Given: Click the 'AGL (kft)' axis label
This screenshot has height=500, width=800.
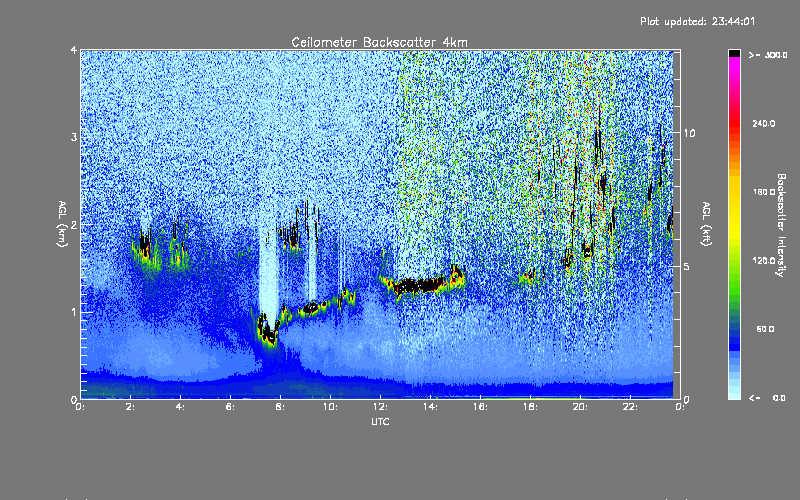Looking at the screenshot, I should (x=707, y=224).
